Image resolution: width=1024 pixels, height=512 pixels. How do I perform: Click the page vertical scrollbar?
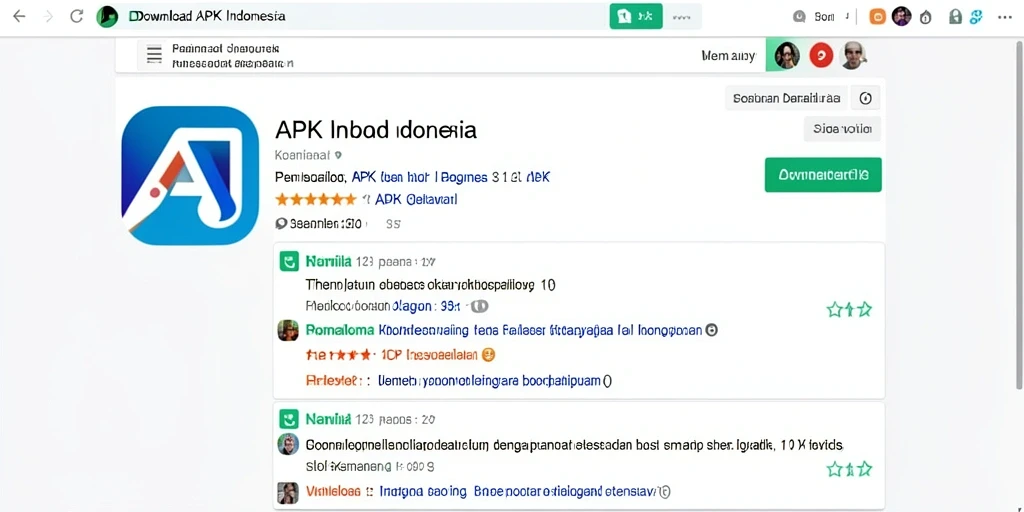(x=1019, y=216)
